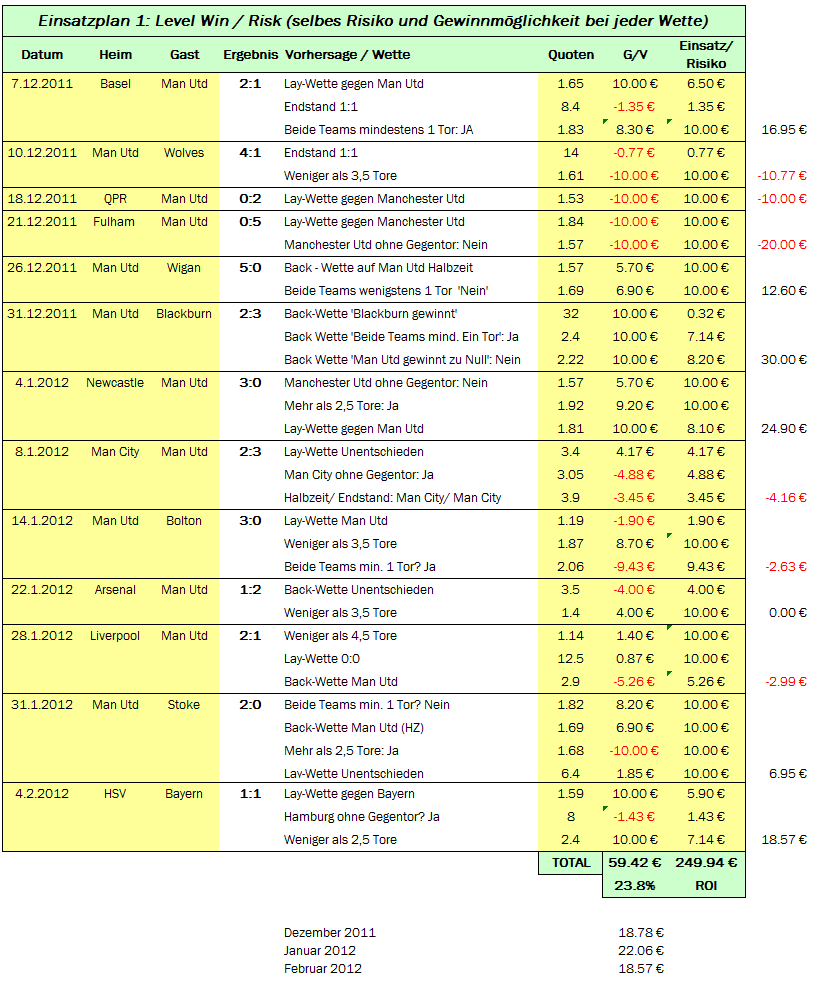Select the home team cell 'HSV'
The image size is (820, 990).
(115, 794)
